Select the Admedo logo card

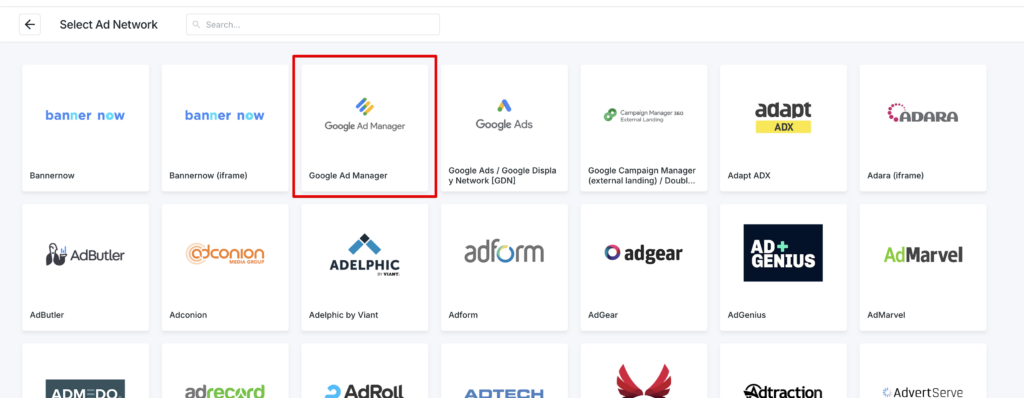[86, 371]
